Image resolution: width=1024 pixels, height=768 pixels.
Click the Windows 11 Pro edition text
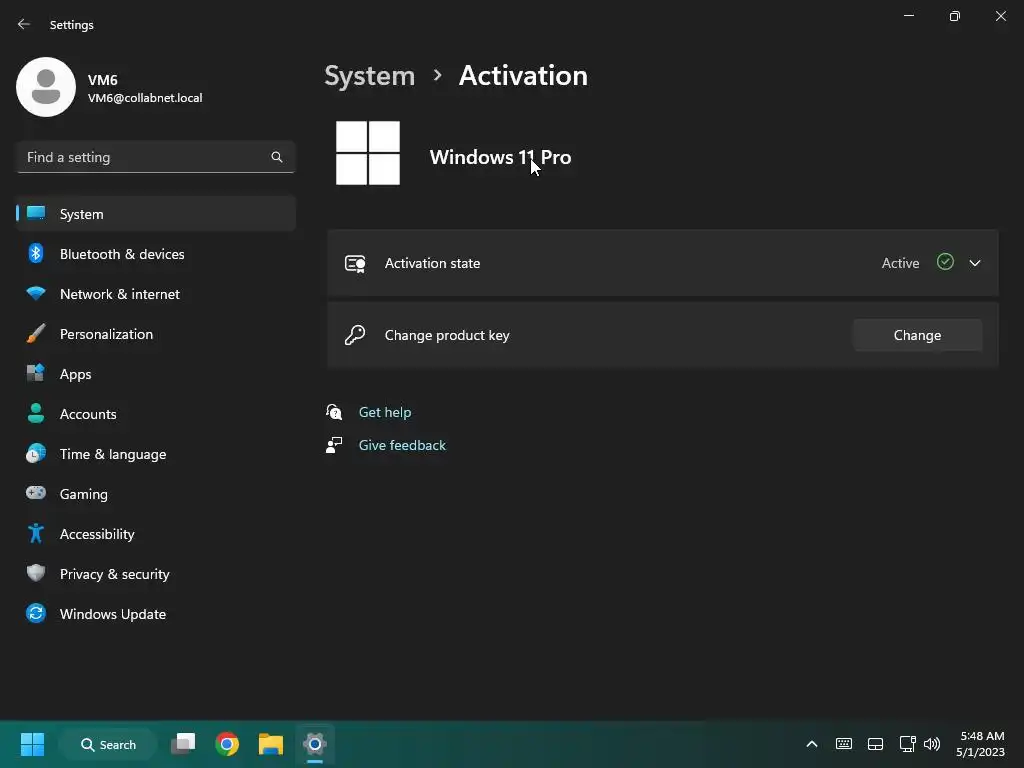pos(500,157)
